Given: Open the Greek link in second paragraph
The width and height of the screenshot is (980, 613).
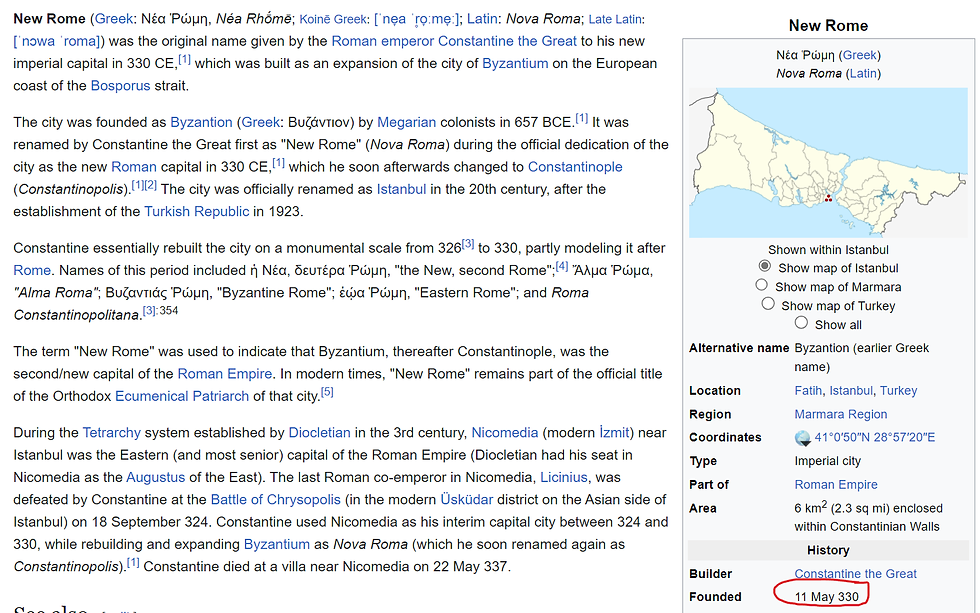Looking at the screenshot, I should tap(261, 122).
